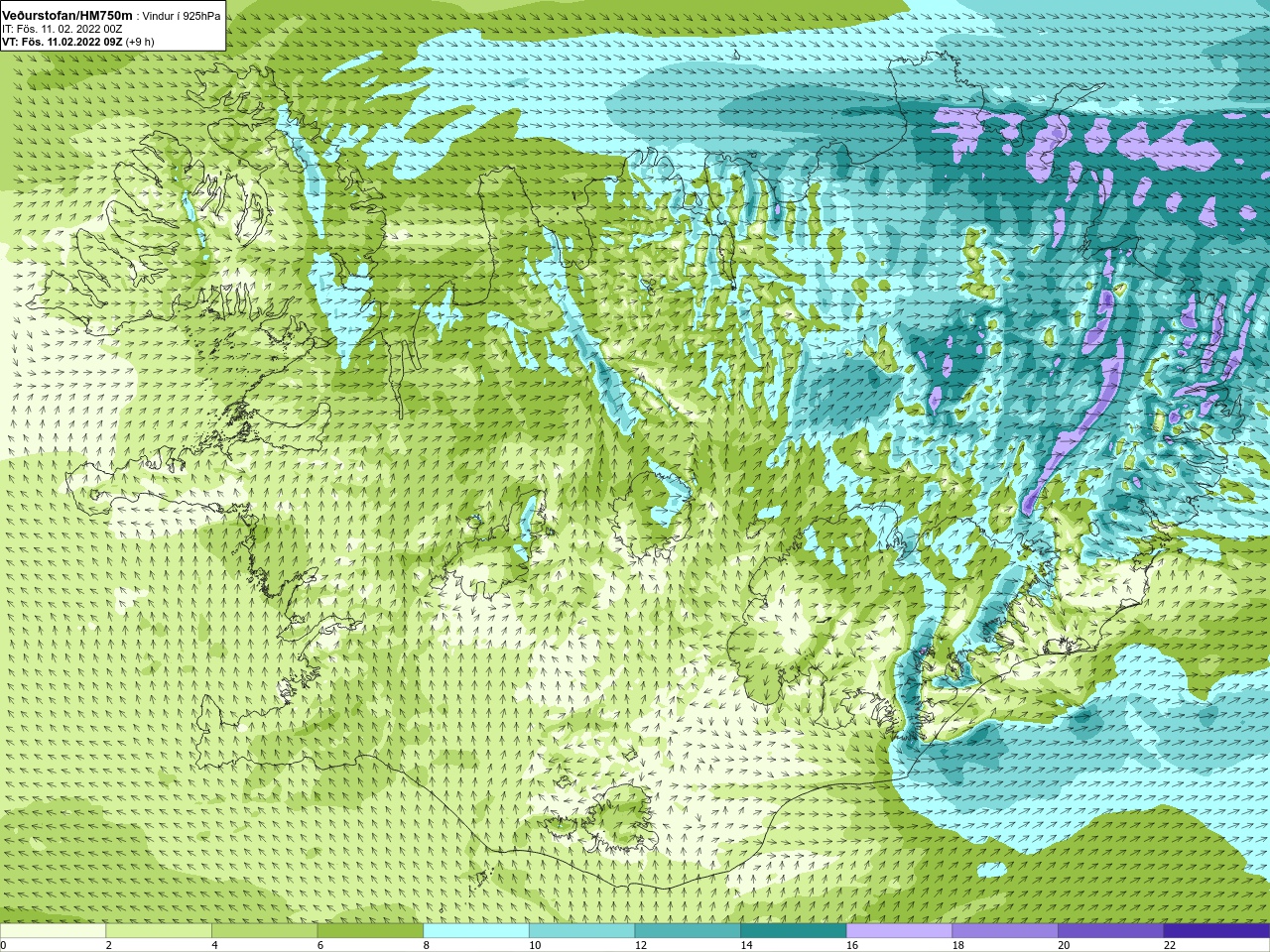Click the lavender 16–18 legend swatch
Screen dimensions: 1270x952
coord(899,931)
